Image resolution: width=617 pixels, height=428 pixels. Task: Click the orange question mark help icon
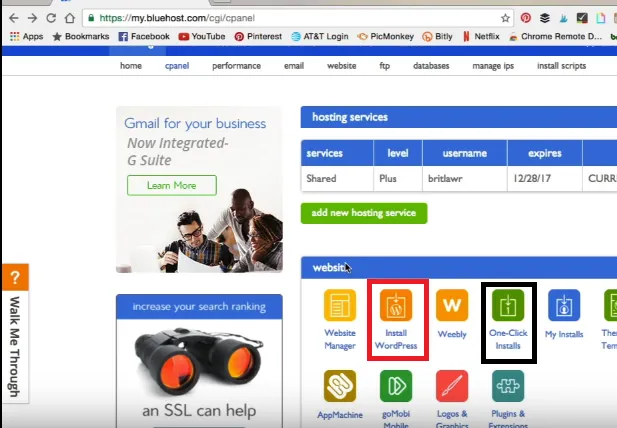[15, 277]
